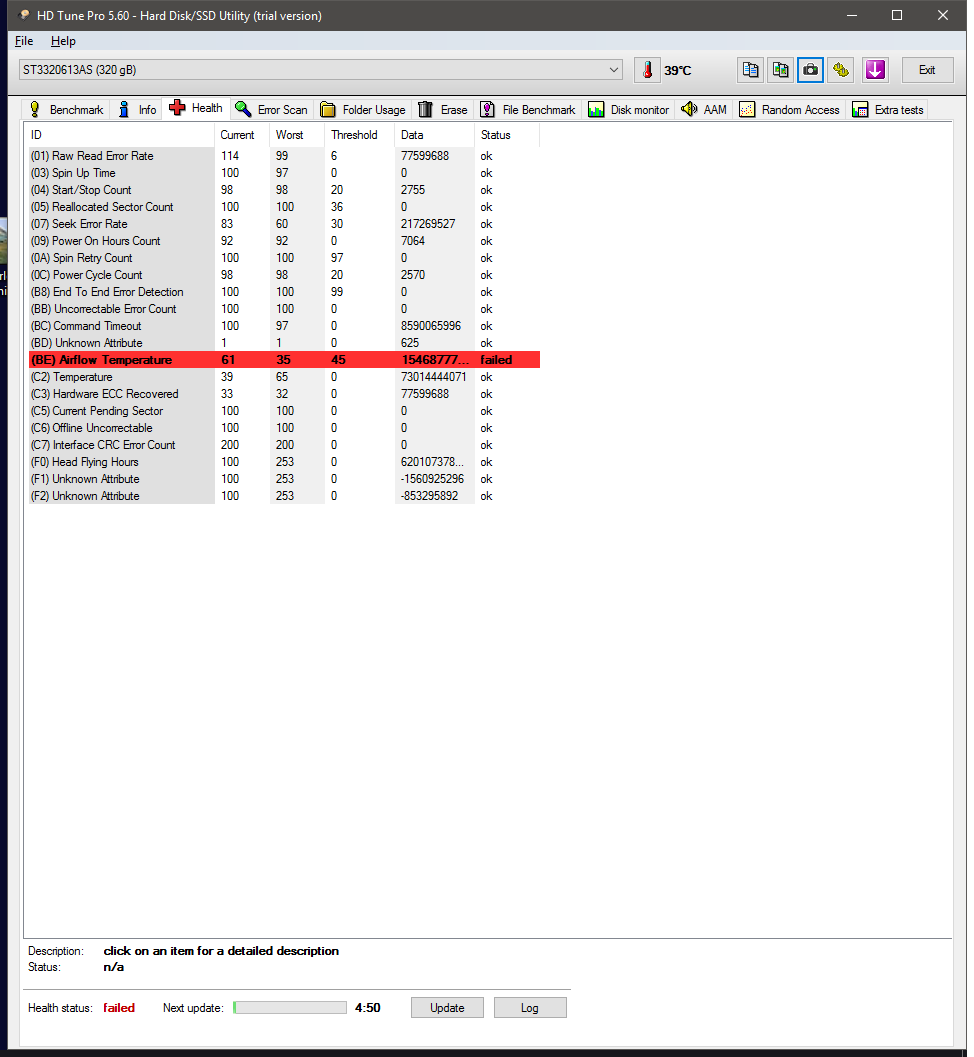Select the Head Flying Hours row

coord(284,462)
